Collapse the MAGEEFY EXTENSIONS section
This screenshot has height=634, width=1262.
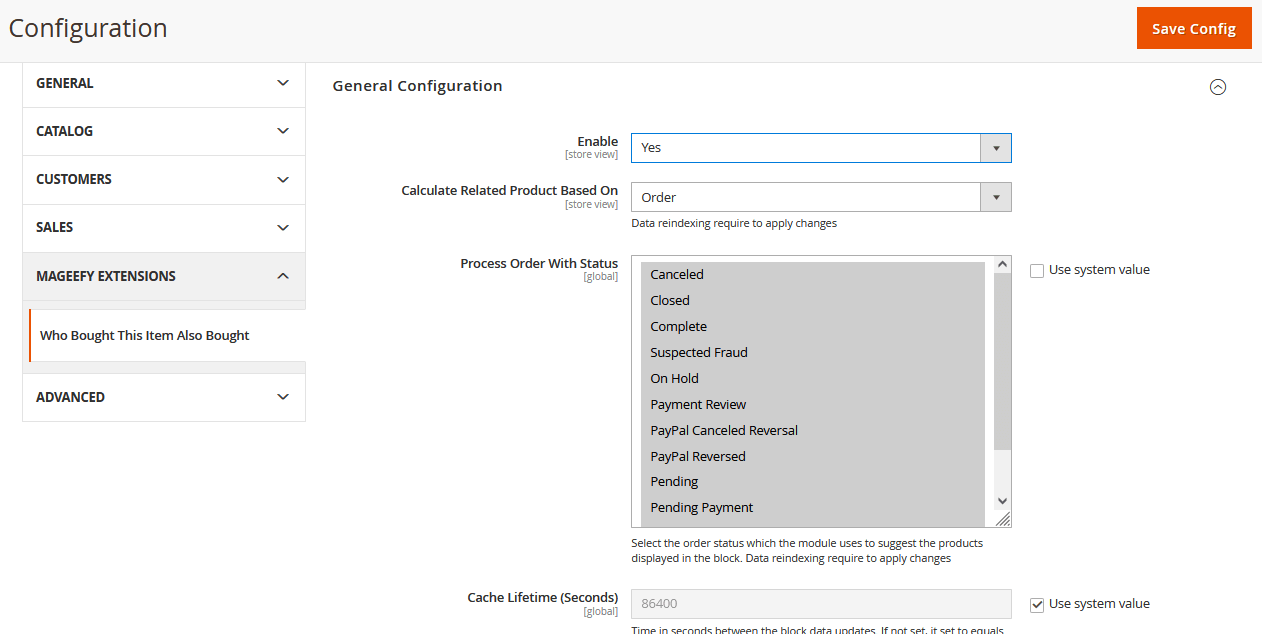[163, 276]
